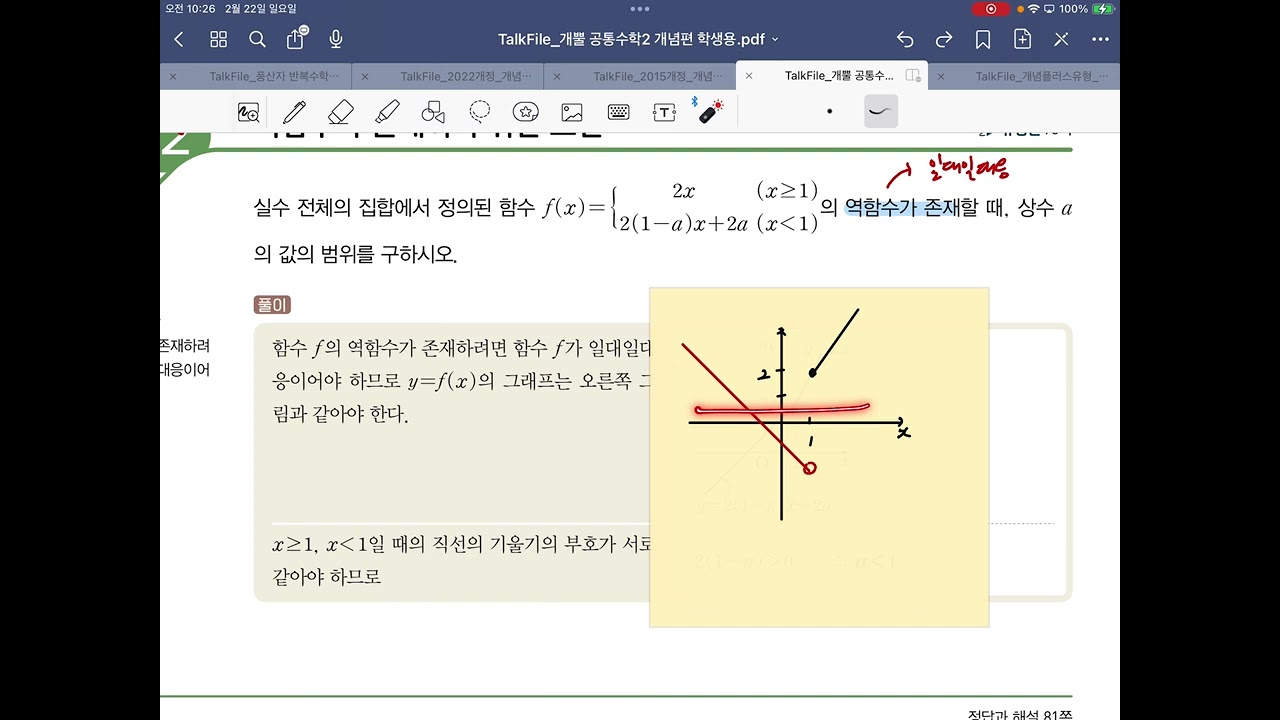Close the TalkFile_개뿔 공통수 tab
Screen dimensions: 1280x720
(749, 76)
